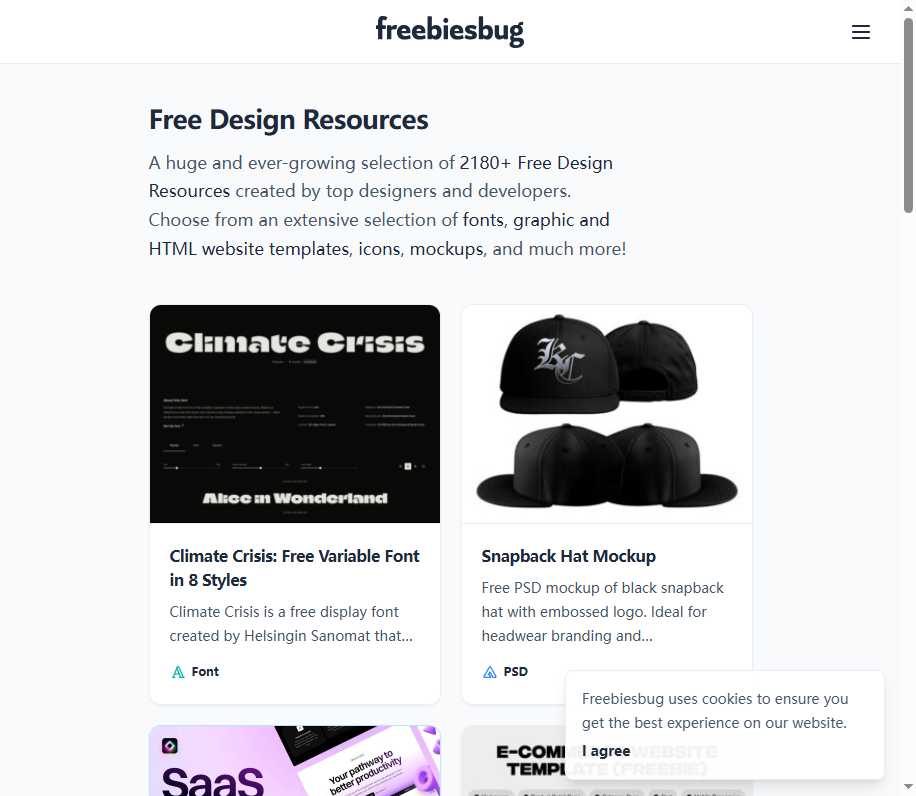Open the SaaS template thumbnail

pyautogui.click(x=295, y=761)
